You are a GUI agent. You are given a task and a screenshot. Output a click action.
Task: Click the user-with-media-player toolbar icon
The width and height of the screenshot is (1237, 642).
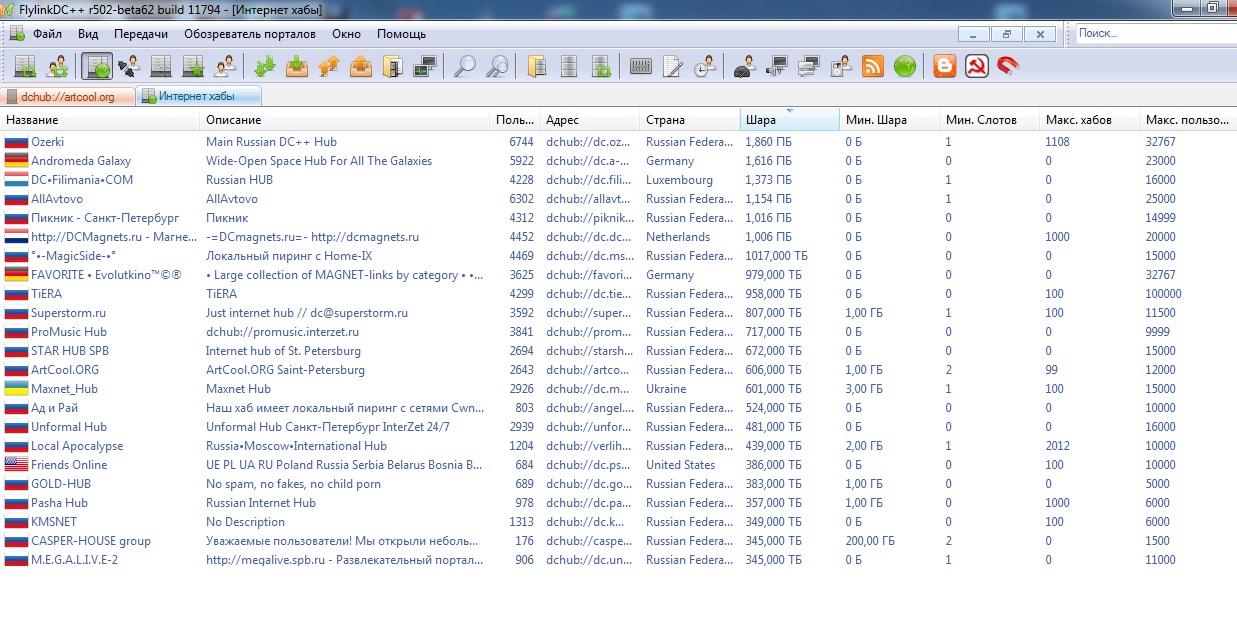pos(841,67)
